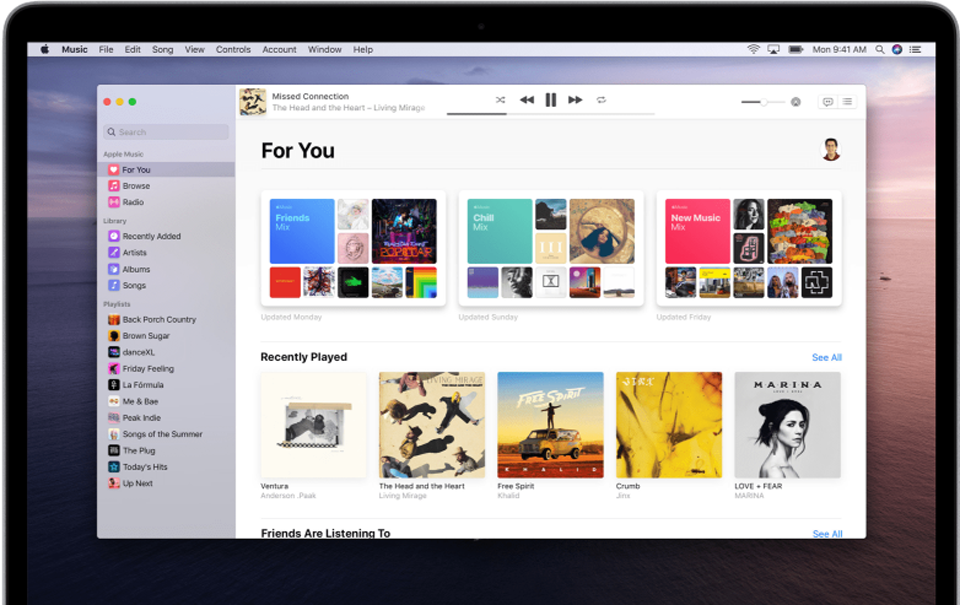The height and width of the screenshot is (605, 960).
Task: Click the MARINA artist link
Action: tap(749, 495)
